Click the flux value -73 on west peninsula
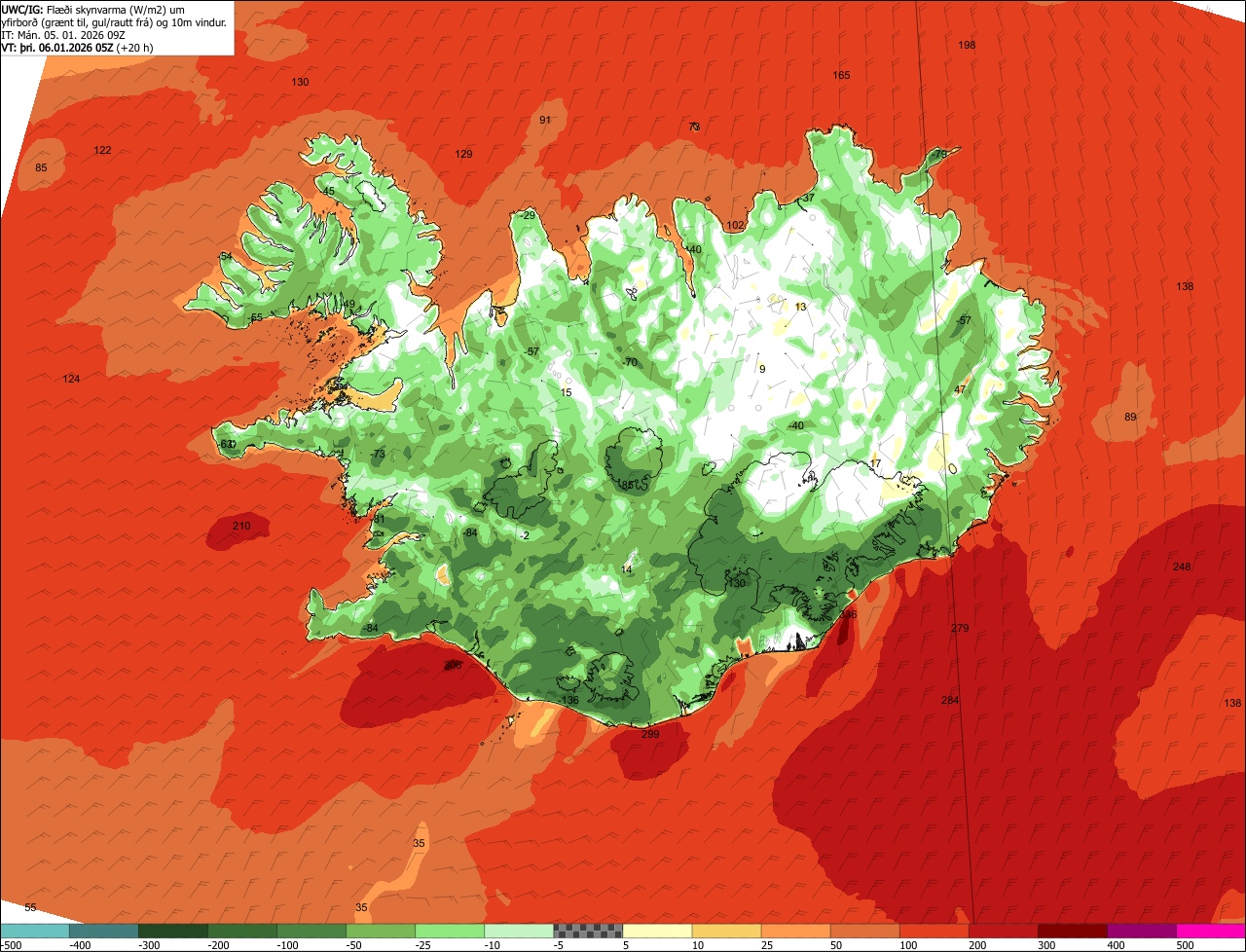Viewport: 1246px width, 952px height. [379, 454]
